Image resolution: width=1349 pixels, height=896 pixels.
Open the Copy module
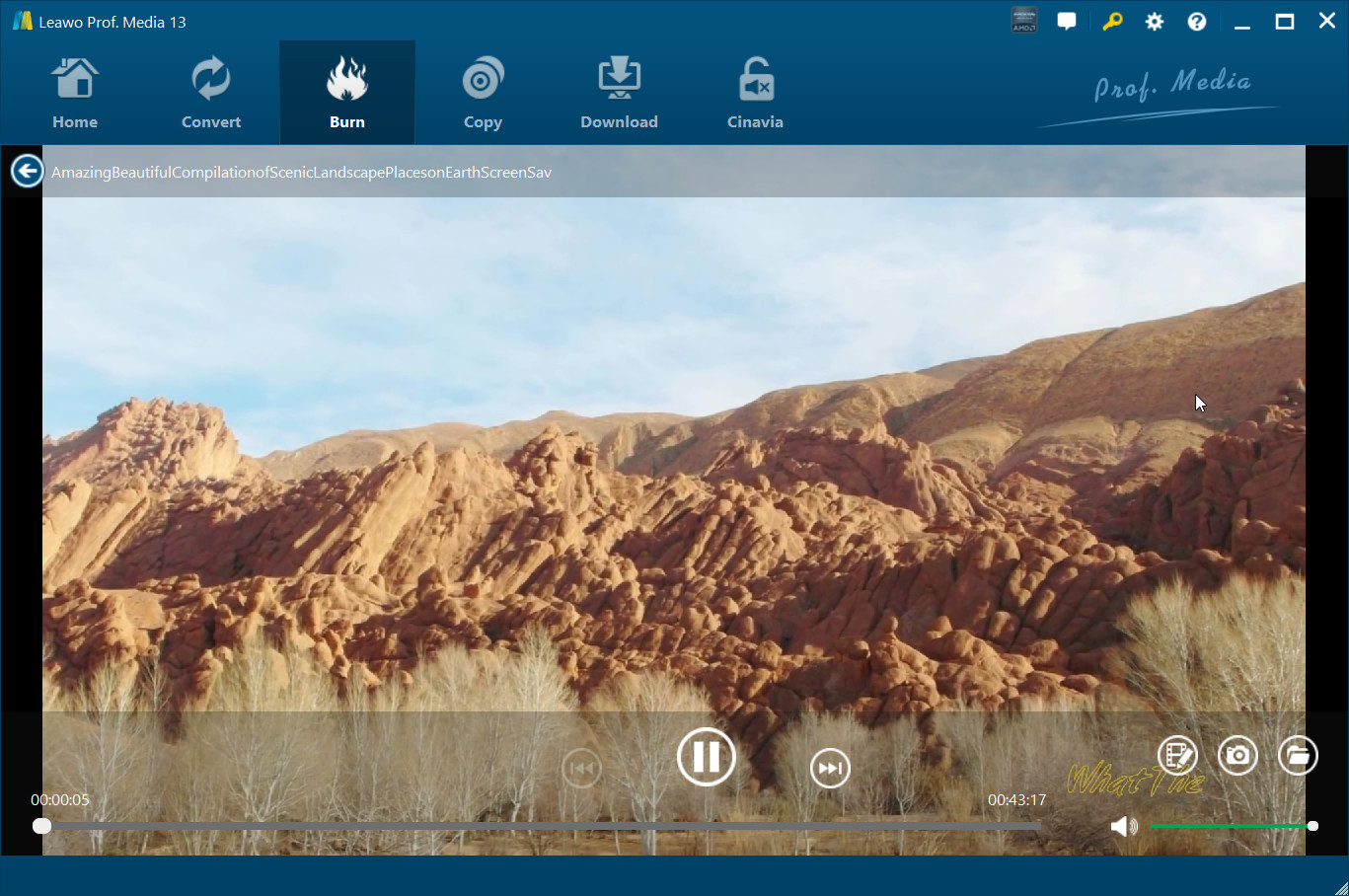483,94
